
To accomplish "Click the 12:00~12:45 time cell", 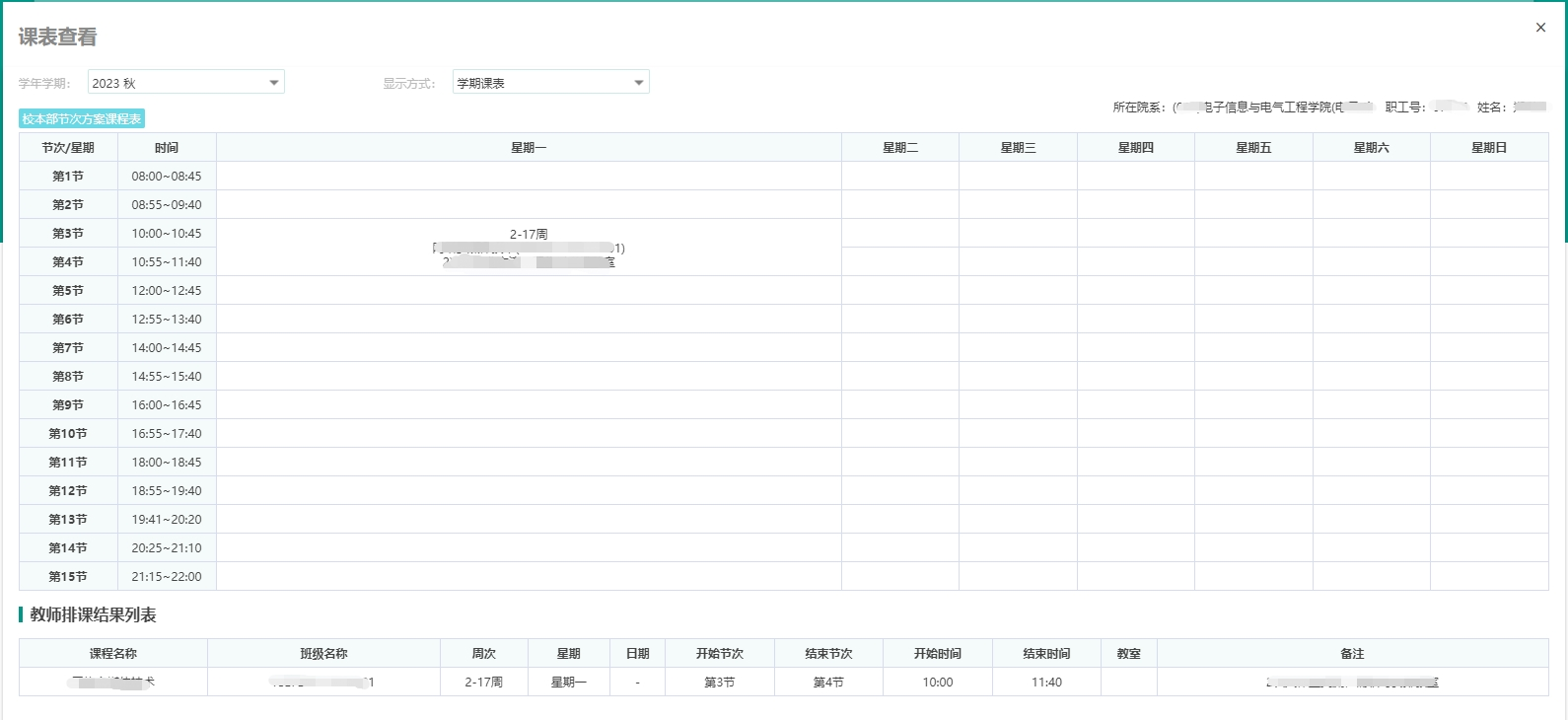I will coord(167,290).
